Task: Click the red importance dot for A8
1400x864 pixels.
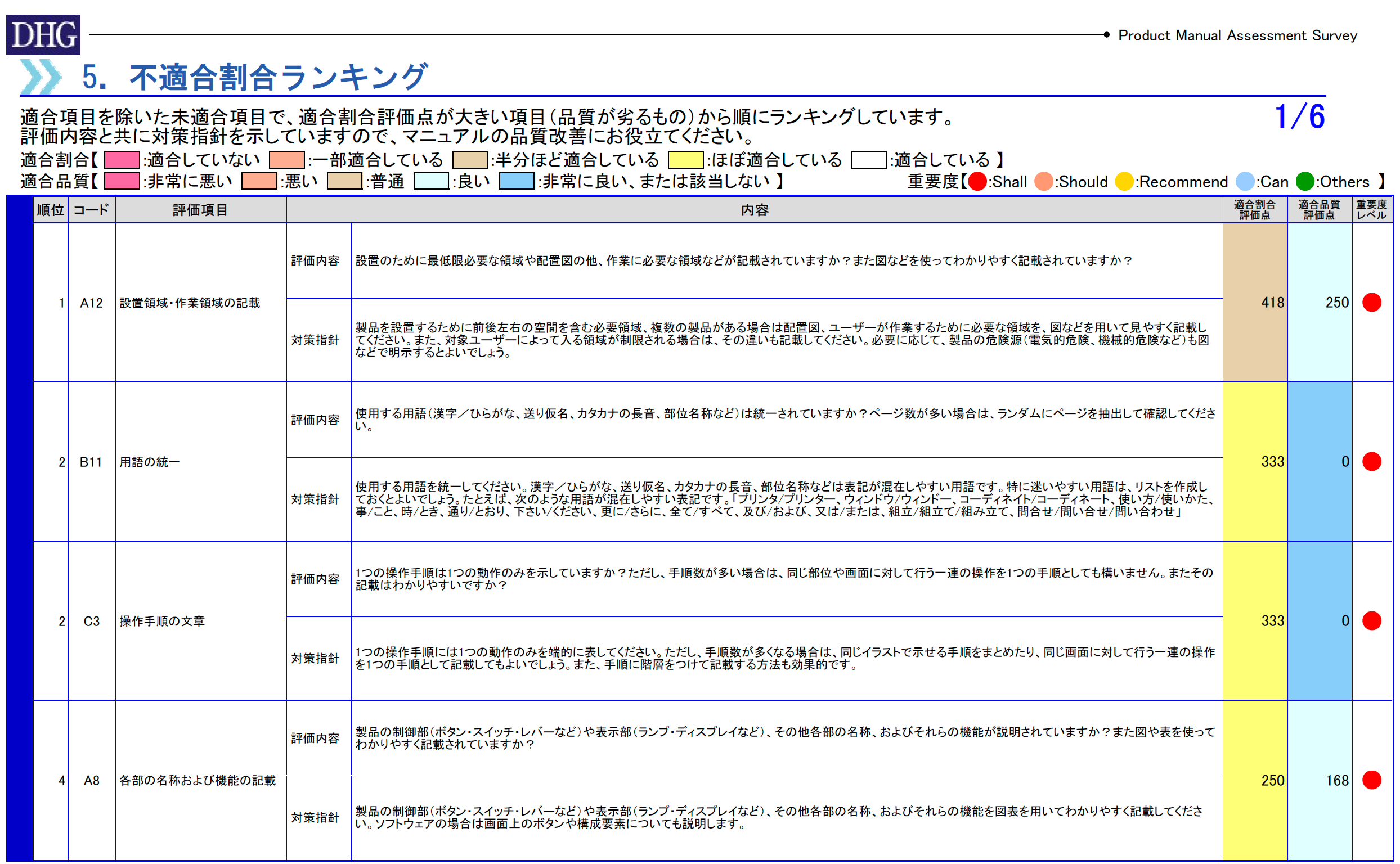Action: [x=1371, y=780]
